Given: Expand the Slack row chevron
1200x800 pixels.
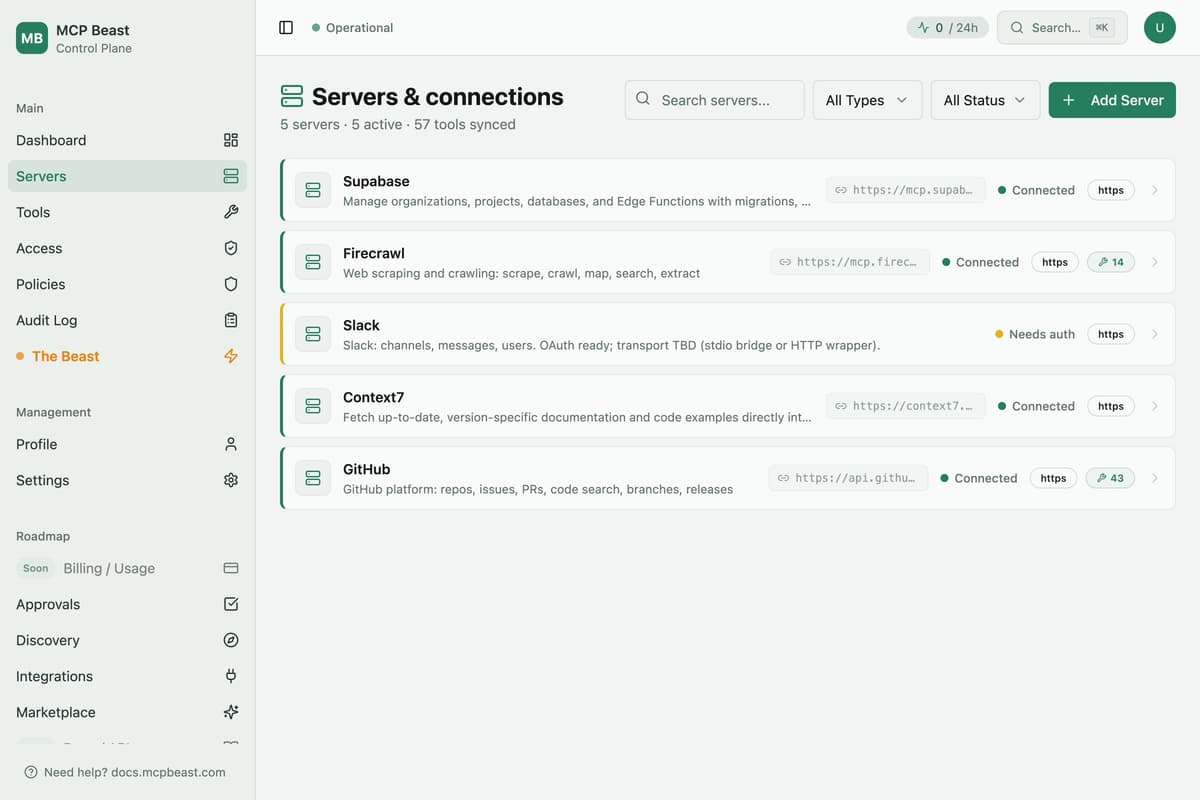Looking at the screenshot, I should click(1155, 334).
